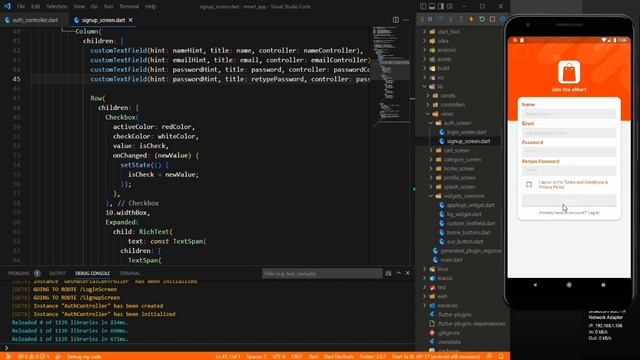
Task: Click the notification bell in status bar
Action: (501, 356)
